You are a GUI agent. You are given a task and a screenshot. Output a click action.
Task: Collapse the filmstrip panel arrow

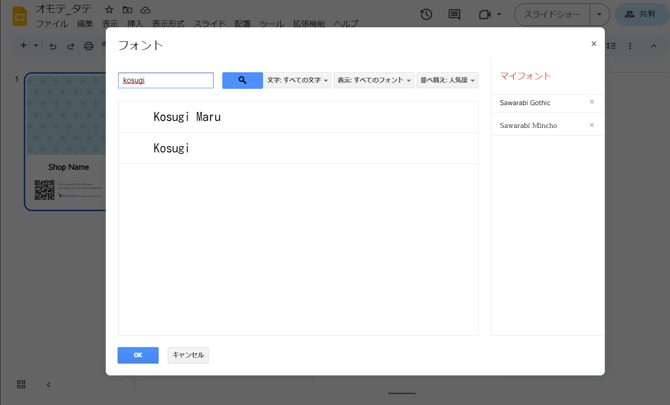pyautogui.click(x=48, y=384)
